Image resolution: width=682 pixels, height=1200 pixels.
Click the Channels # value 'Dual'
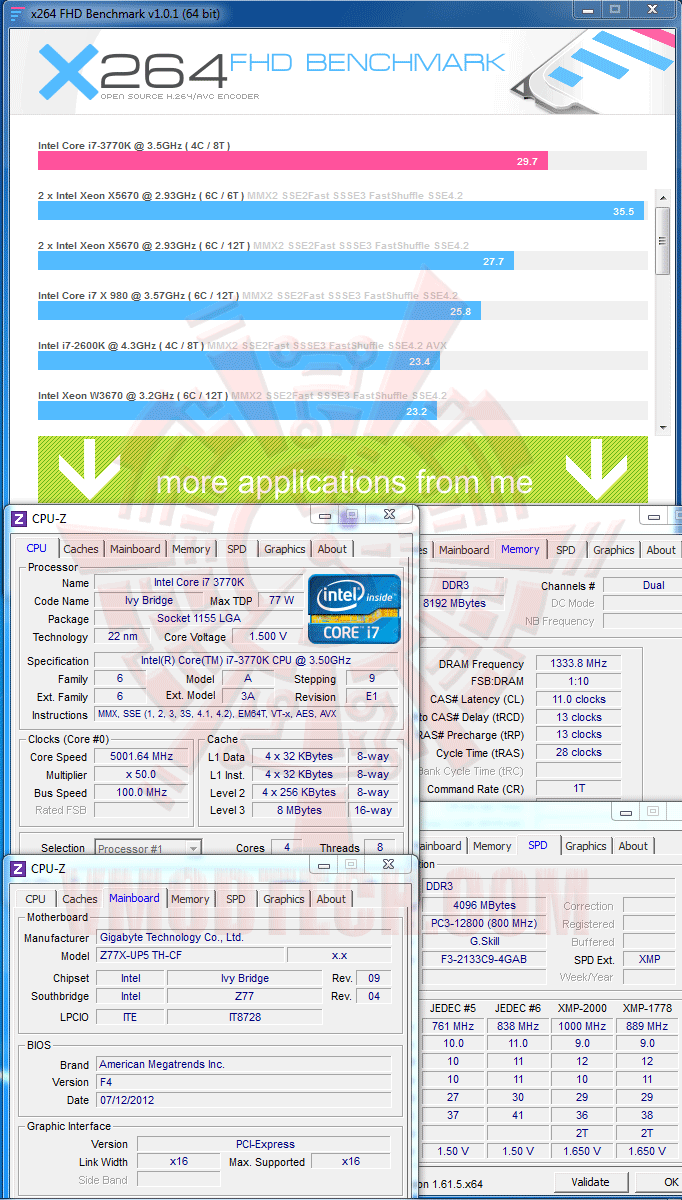click(x=642, y=585)
